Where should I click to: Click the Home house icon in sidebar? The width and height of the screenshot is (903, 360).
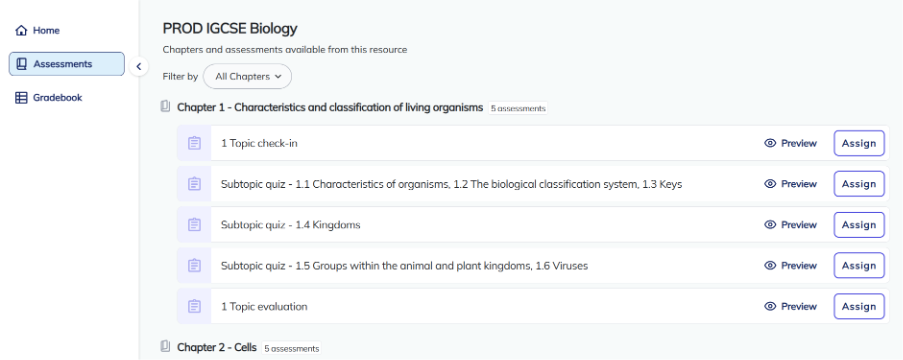21,31
